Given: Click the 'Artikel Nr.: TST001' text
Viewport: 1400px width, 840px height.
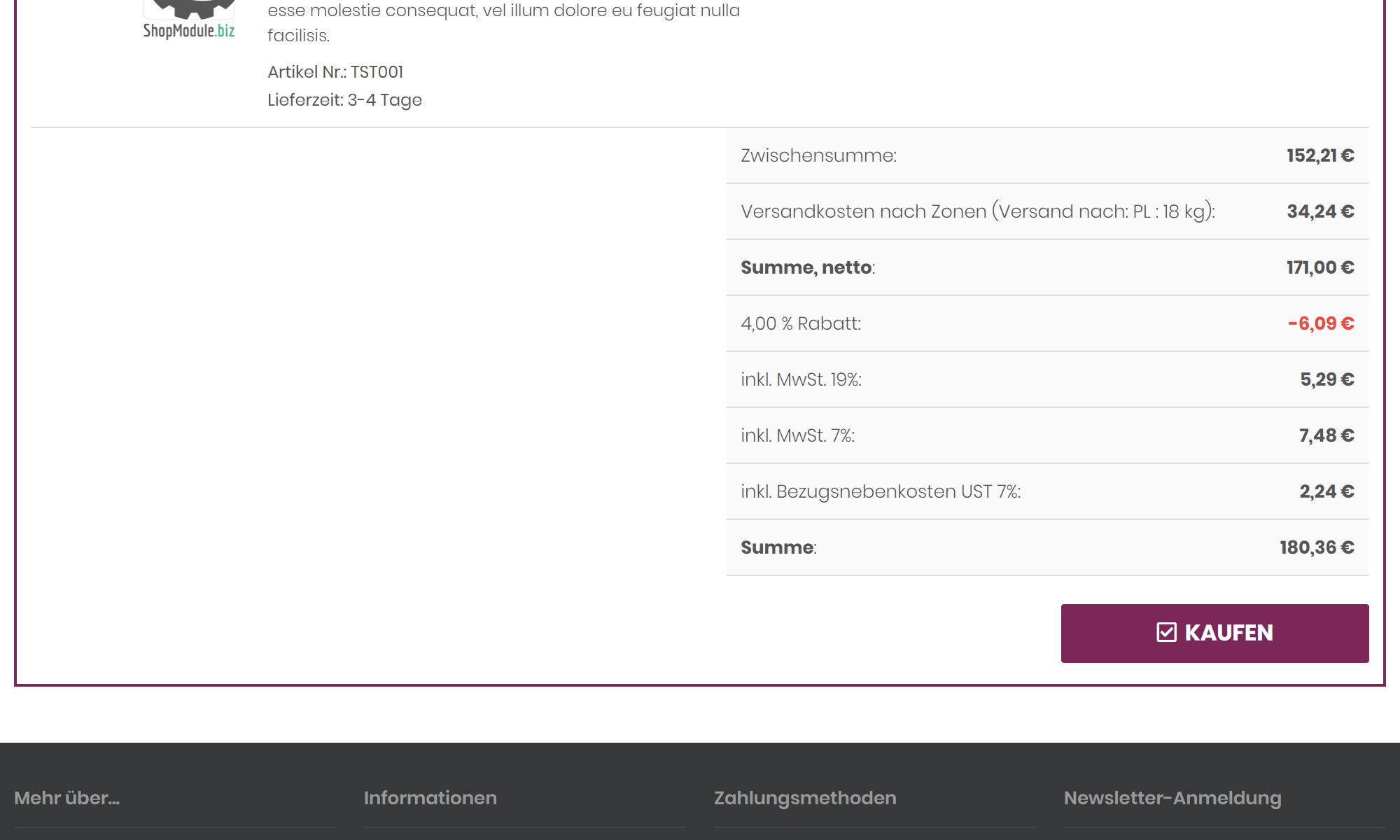Looking at the screenshot, I should (x=335, y=72).
